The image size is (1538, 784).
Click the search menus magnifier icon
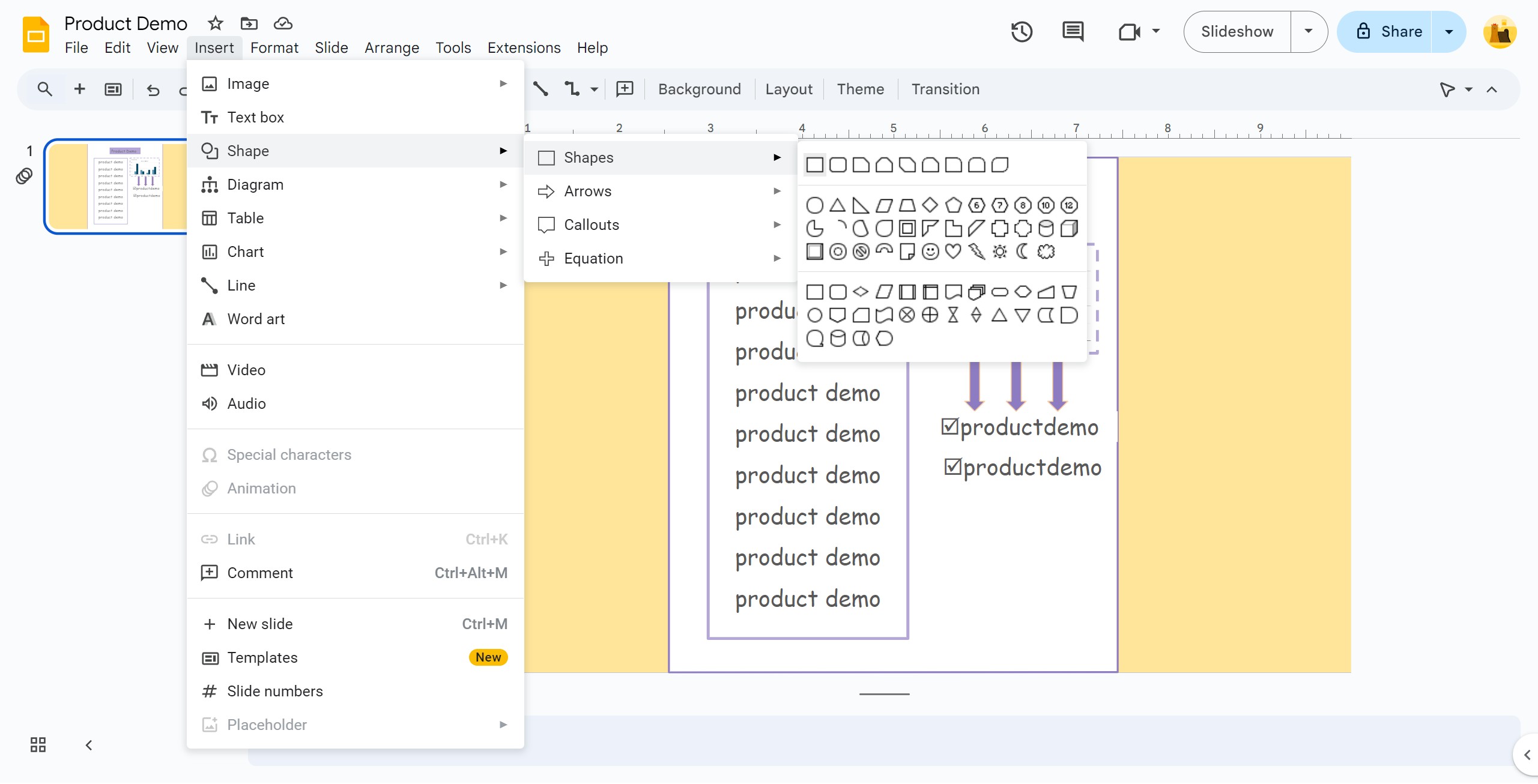(x=44, y=89)
